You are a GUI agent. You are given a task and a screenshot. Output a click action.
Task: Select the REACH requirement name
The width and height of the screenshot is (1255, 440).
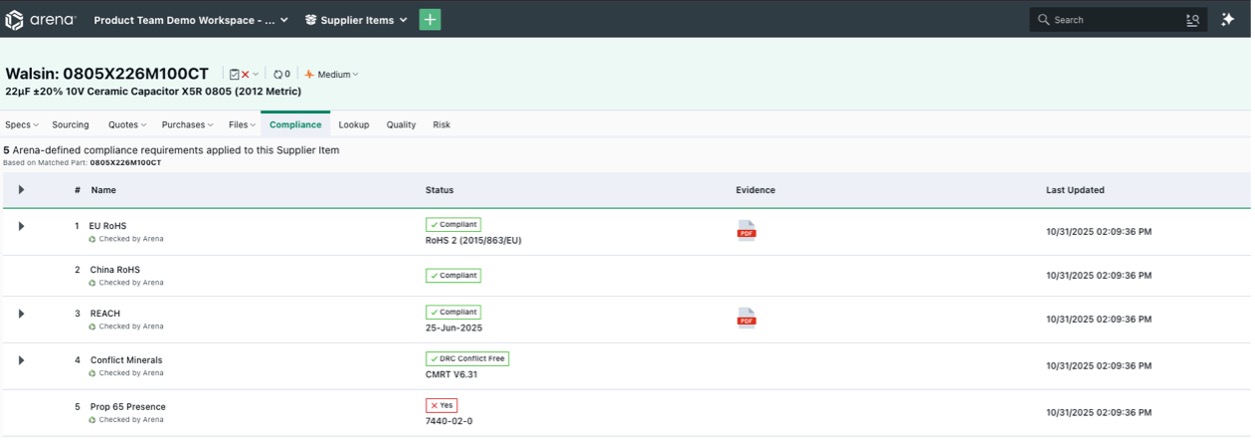(x=105, y=313)
